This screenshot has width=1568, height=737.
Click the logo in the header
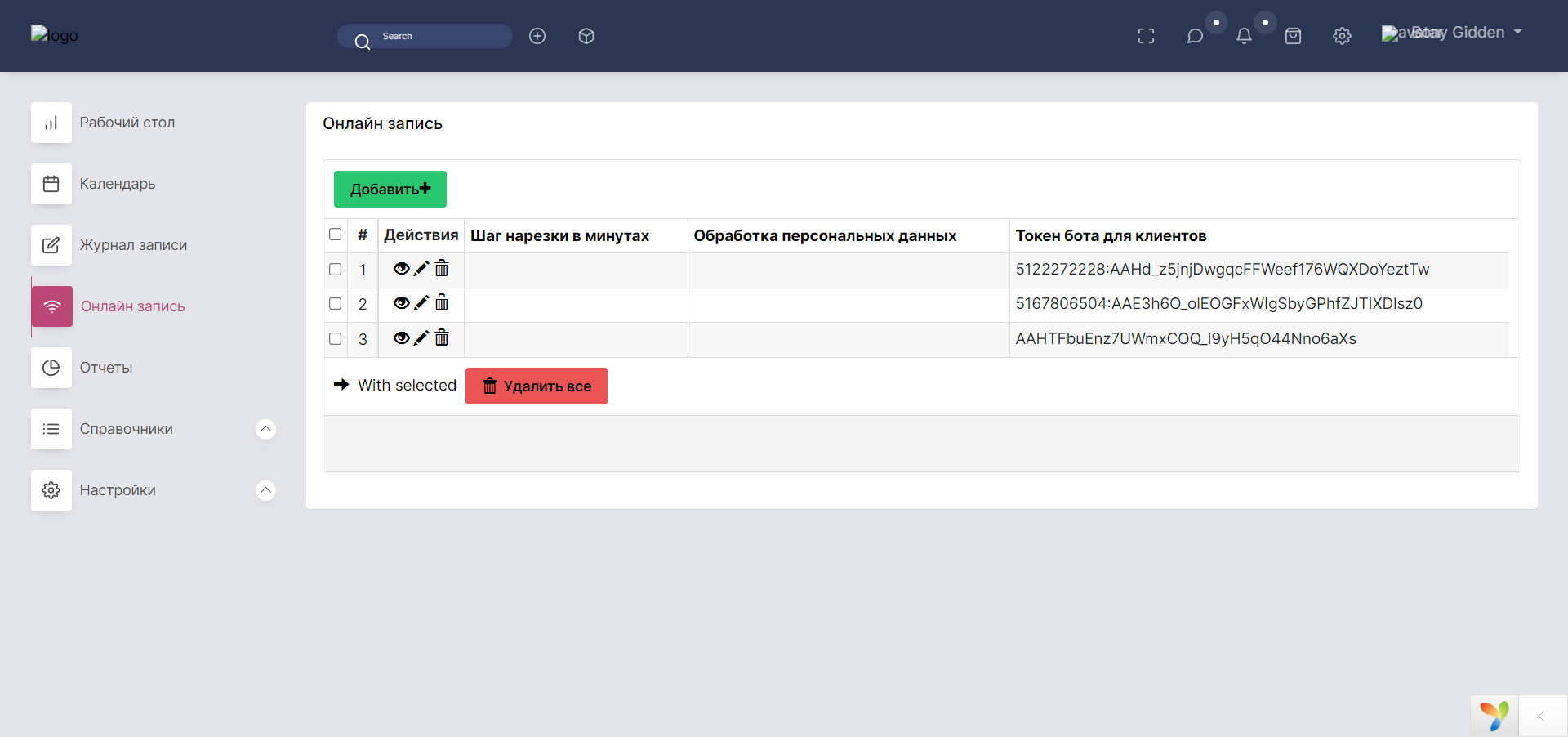click(x=55, y=34)
